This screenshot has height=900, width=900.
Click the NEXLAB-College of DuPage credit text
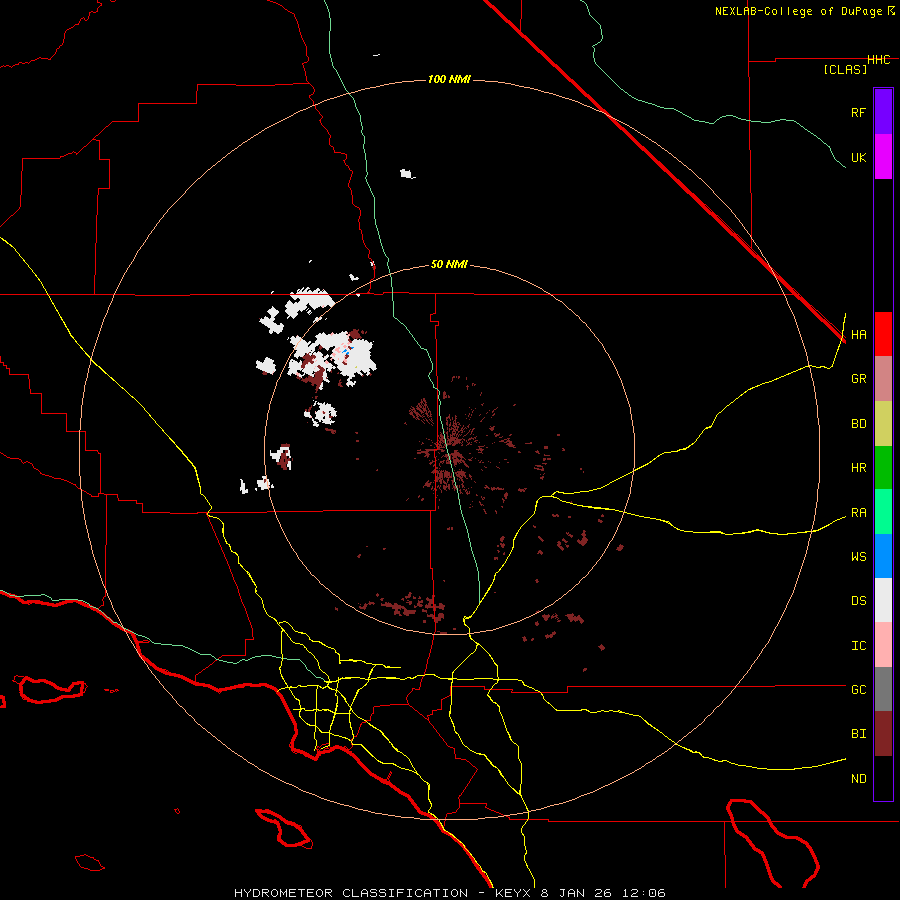pos(799,11)
